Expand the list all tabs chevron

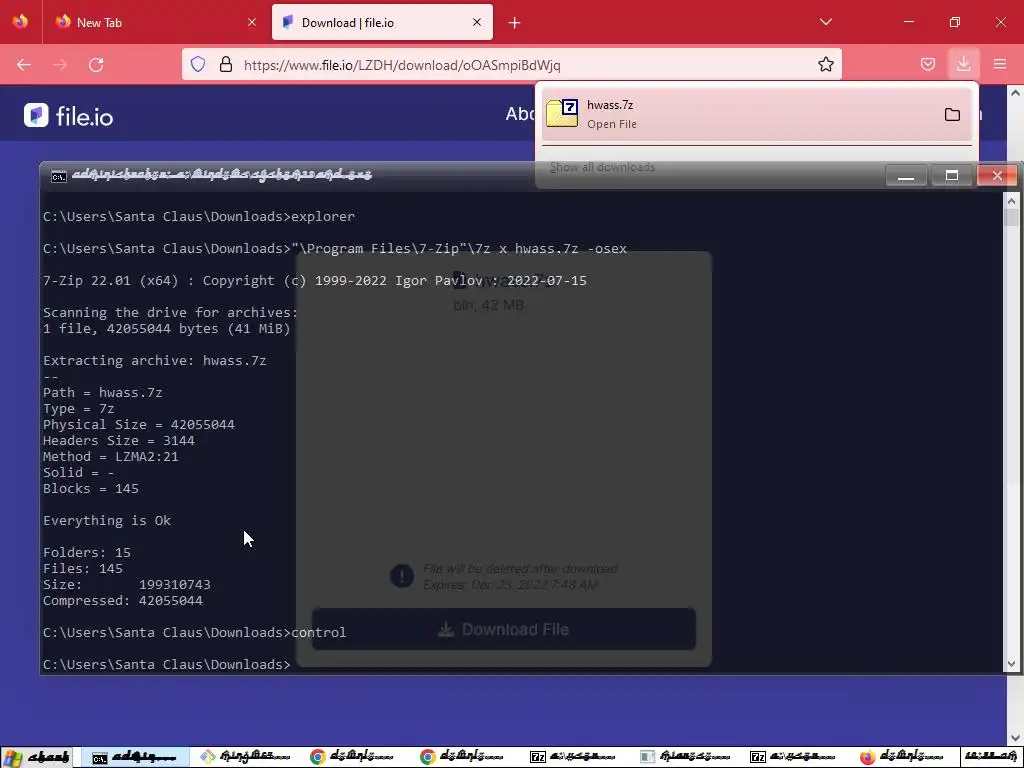(x=825, y=22)
